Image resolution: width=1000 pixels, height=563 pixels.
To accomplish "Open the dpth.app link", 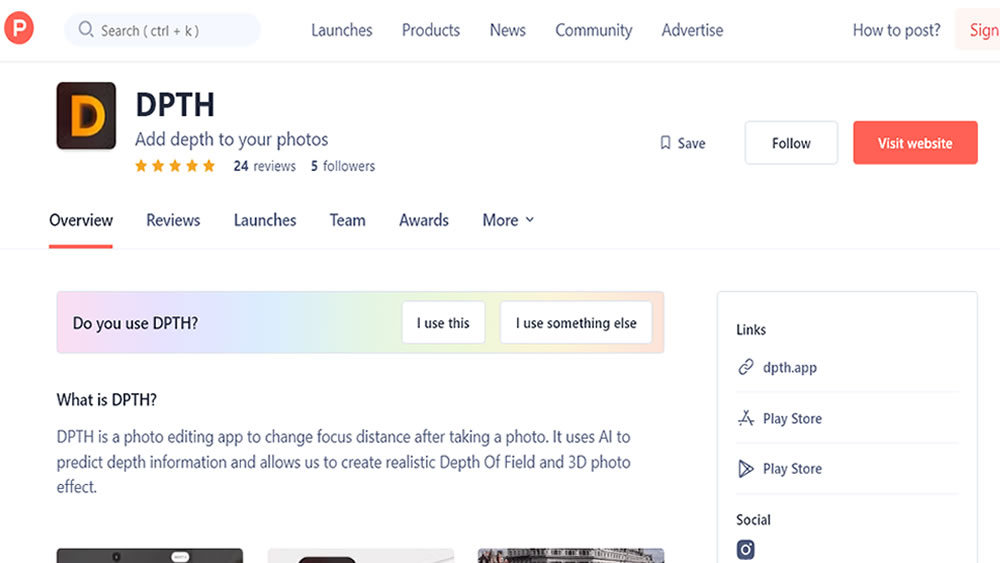I will 790,368.
